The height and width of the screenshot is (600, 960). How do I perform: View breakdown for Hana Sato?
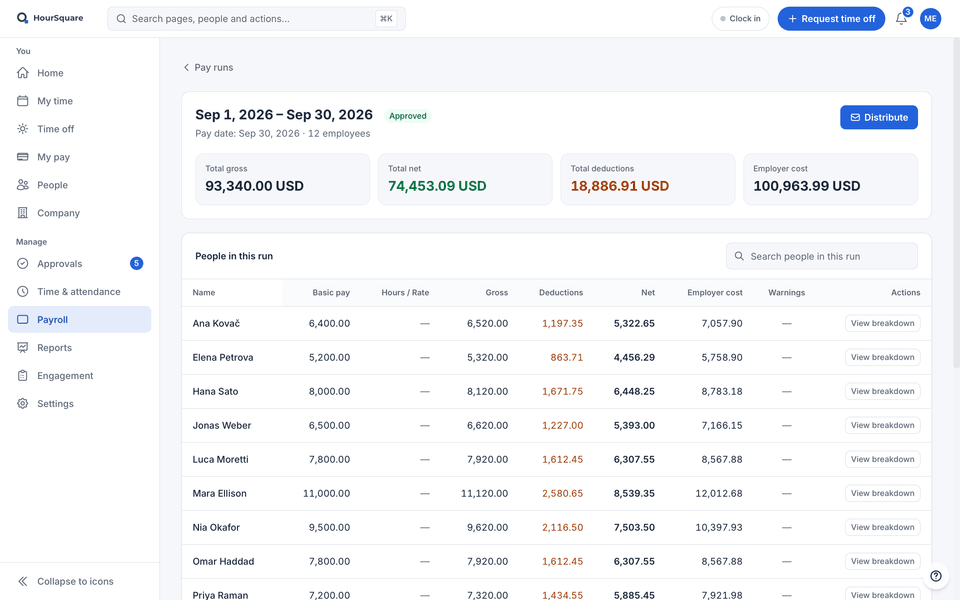(882, 391)
